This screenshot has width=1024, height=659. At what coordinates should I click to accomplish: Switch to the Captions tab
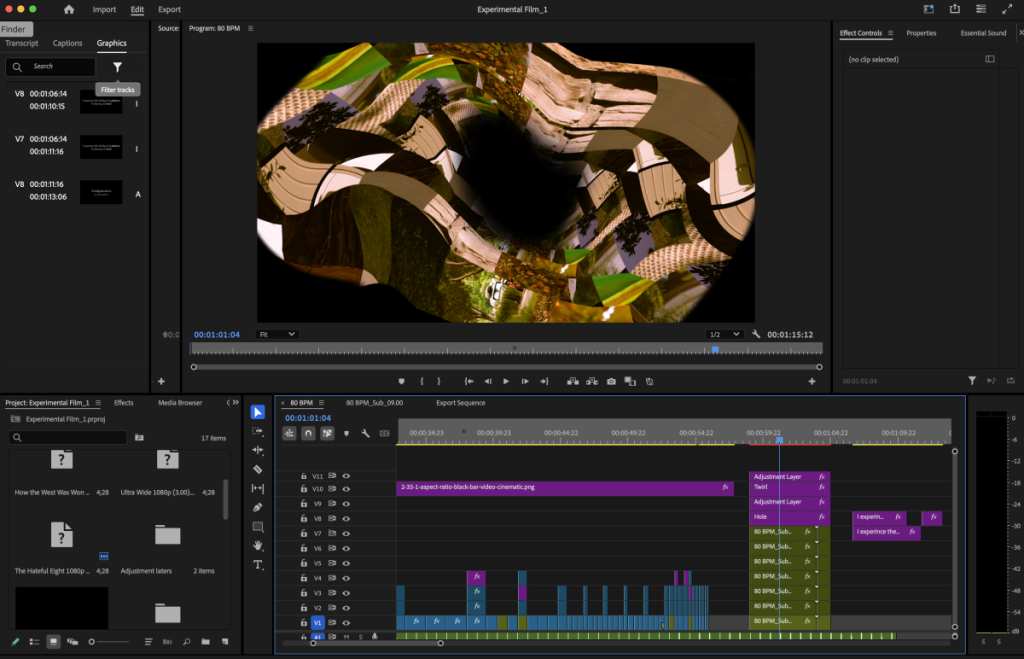[x=68, y=44]
